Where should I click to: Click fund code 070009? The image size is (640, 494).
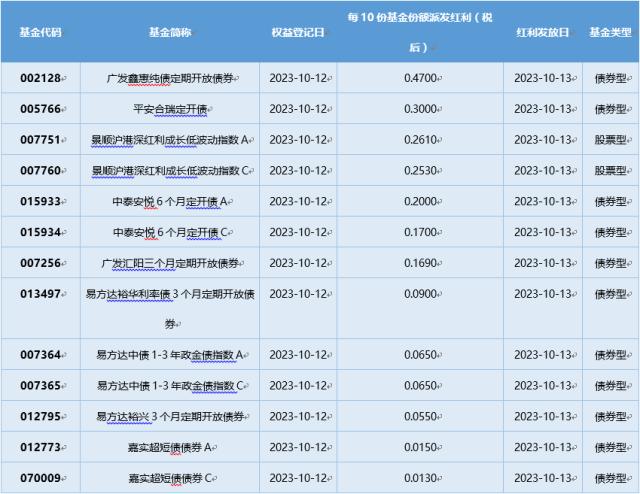[40, 478]
